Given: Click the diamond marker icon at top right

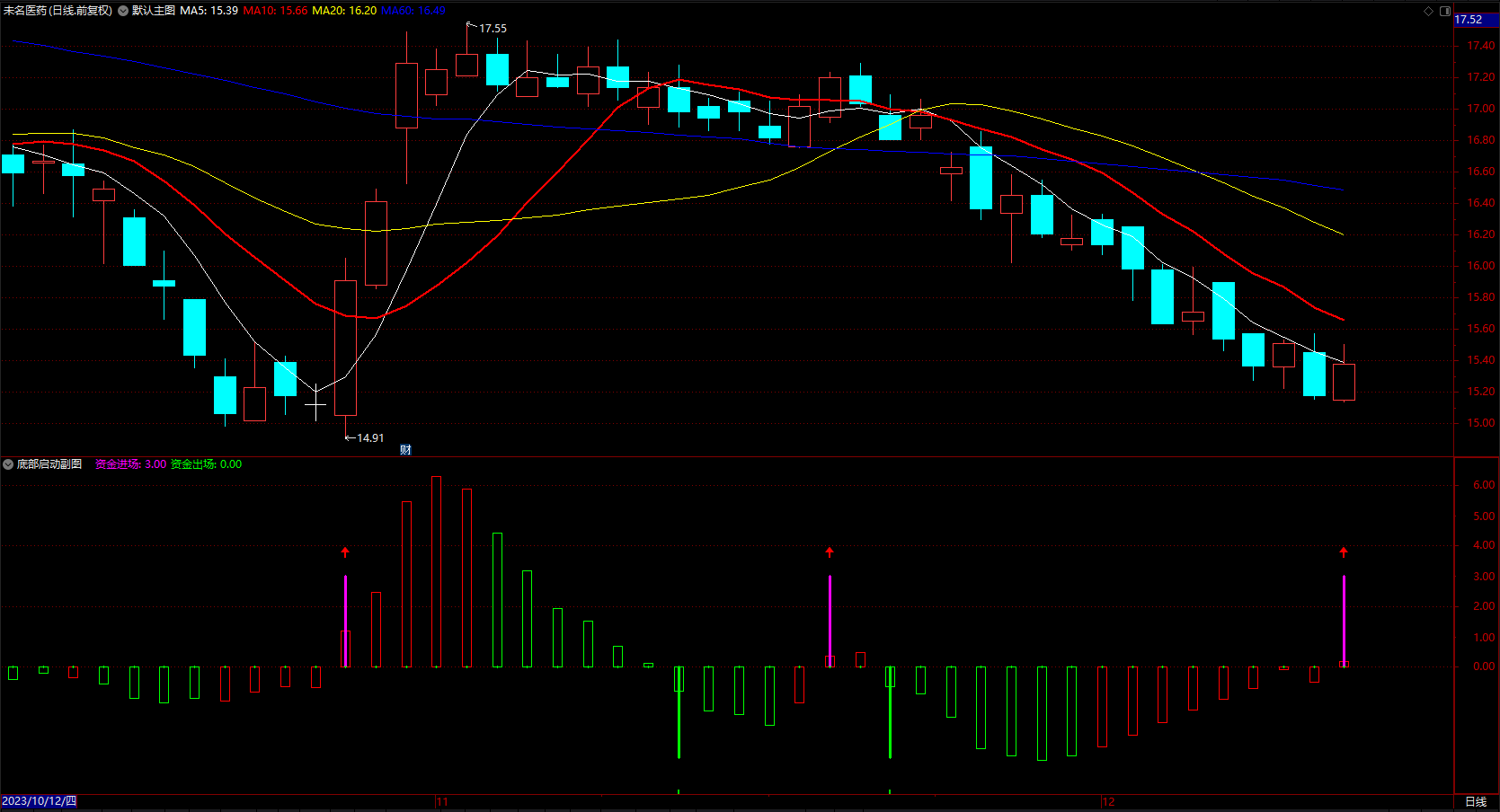Looking at the screenshot, I should pyautogui.click(x=1429, y=11).
